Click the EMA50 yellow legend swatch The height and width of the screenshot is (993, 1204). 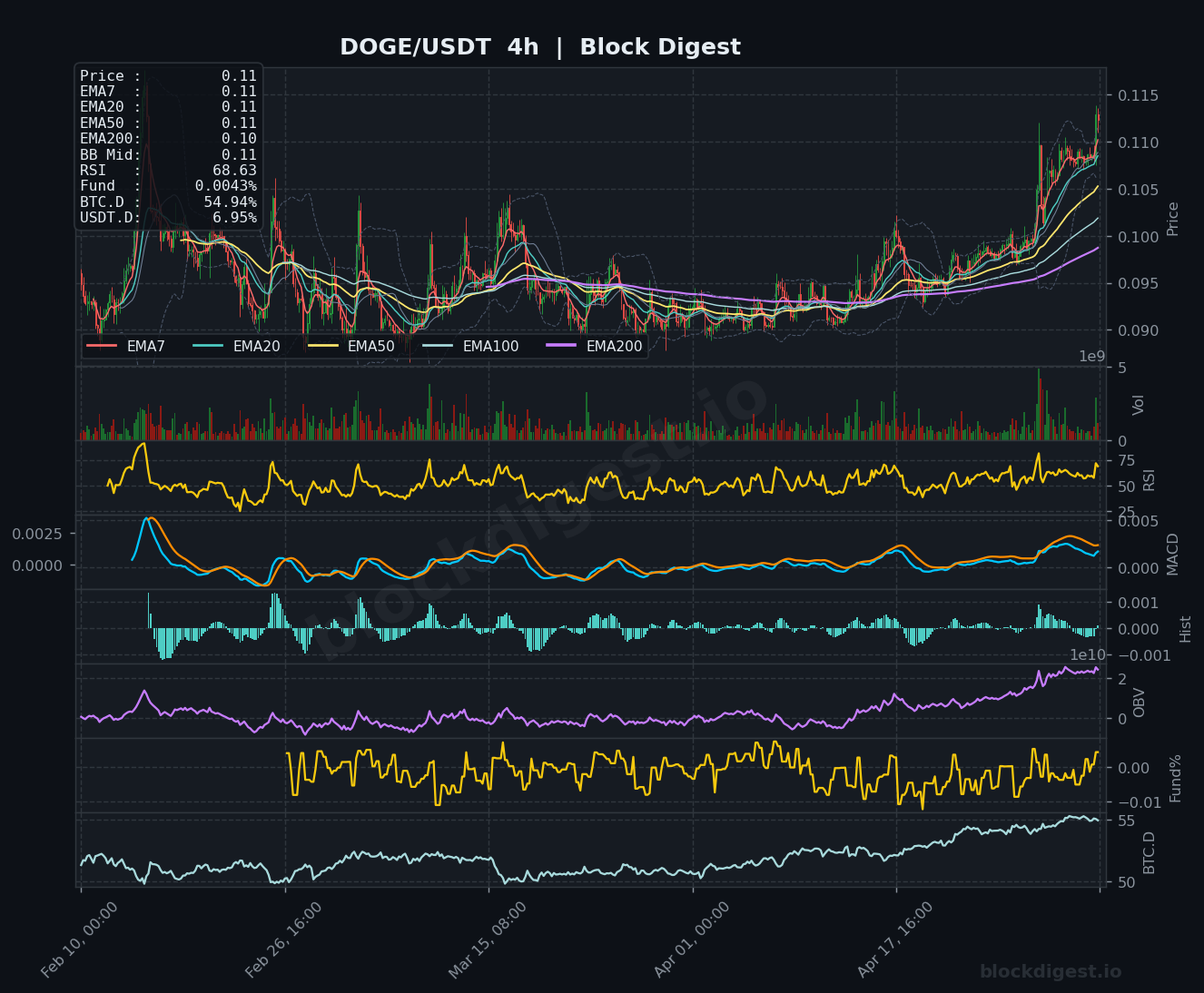point(322,347)
